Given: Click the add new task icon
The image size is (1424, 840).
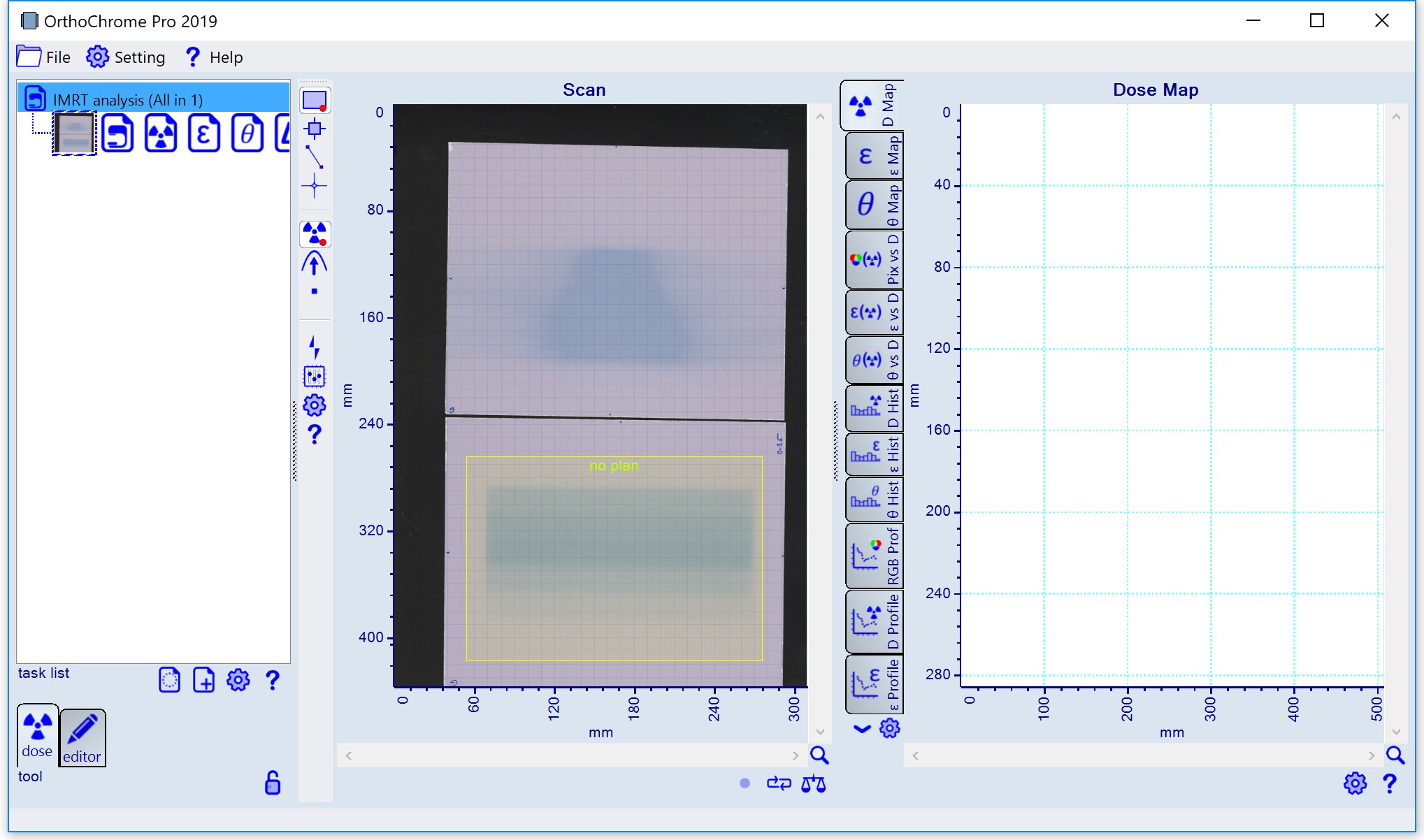Looking at the screenshot, I should click(x=203, y=680).
